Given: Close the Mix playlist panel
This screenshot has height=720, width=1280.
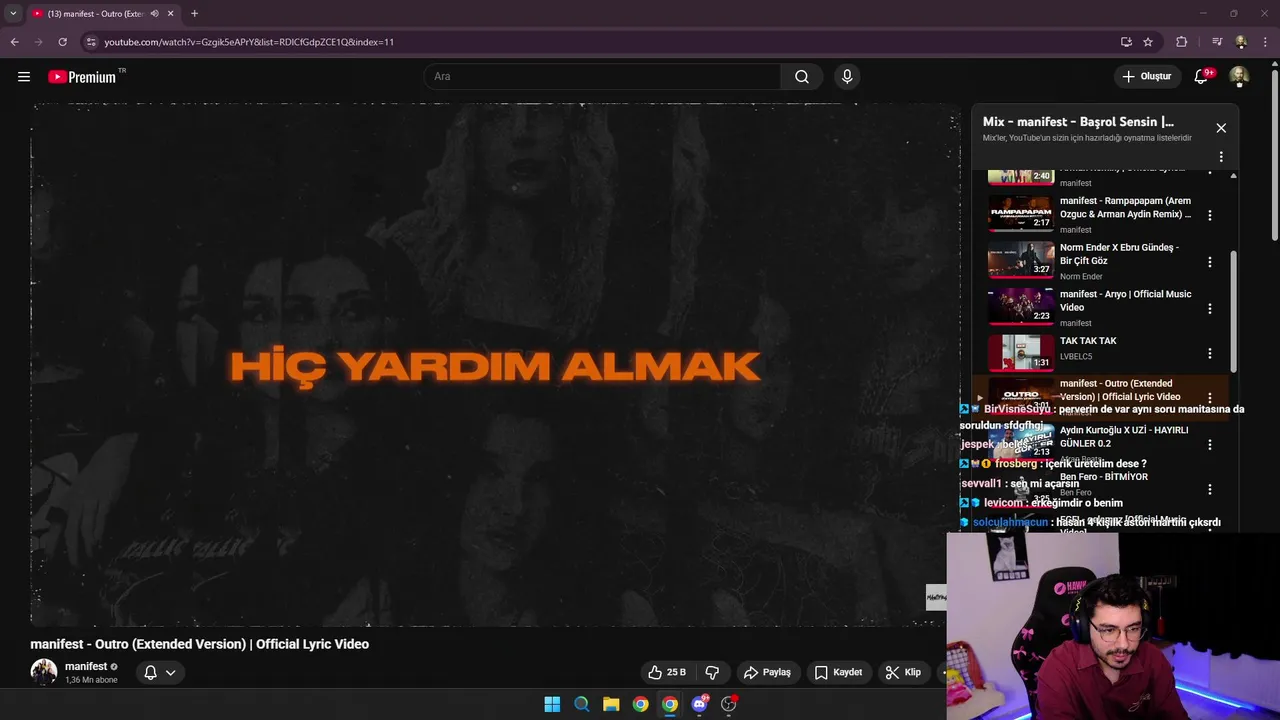Looking at the screenshot, I should 1221,128.
